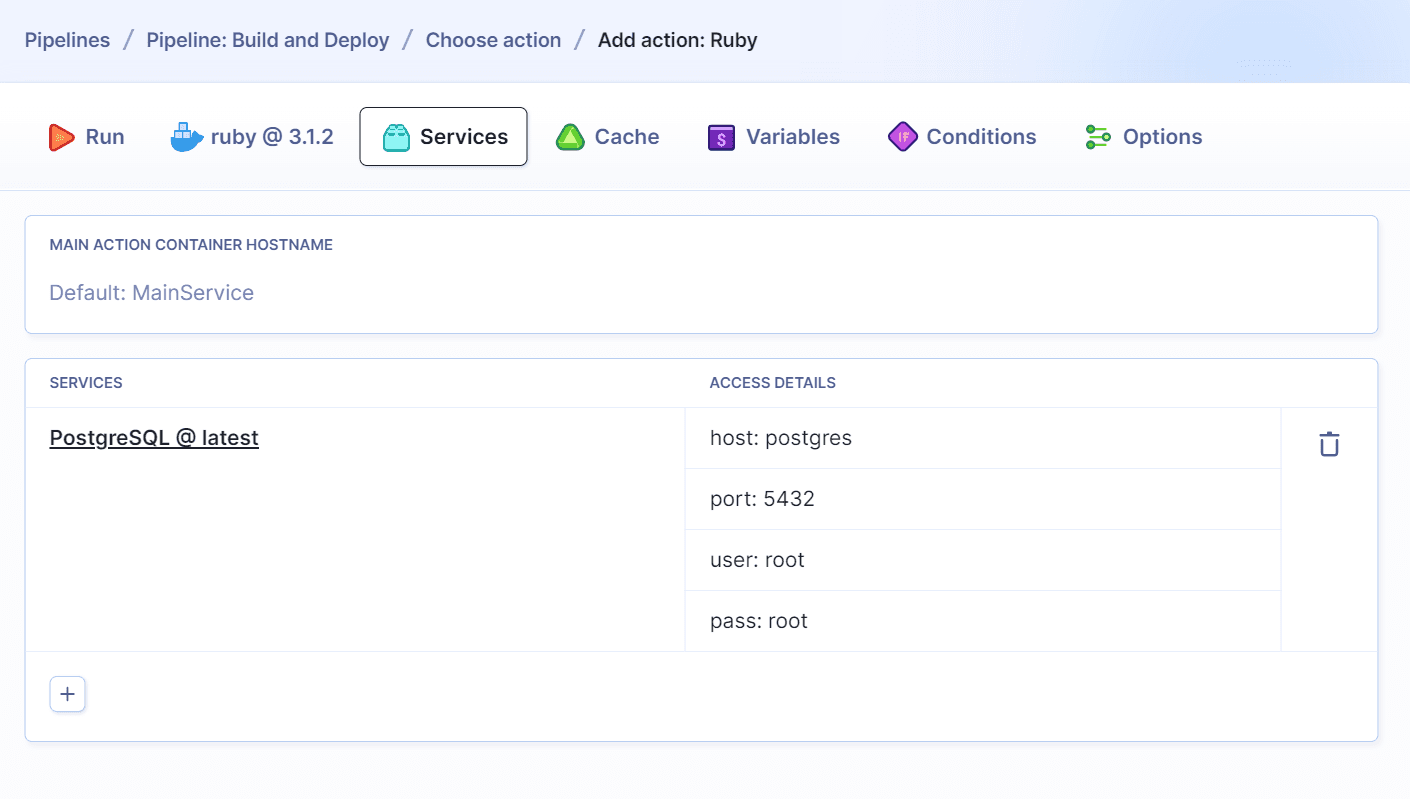Viewport: 1410px width, 799px height.
Task: Navigate to Pipelines breadcrumb
Action: click(67, 40)
